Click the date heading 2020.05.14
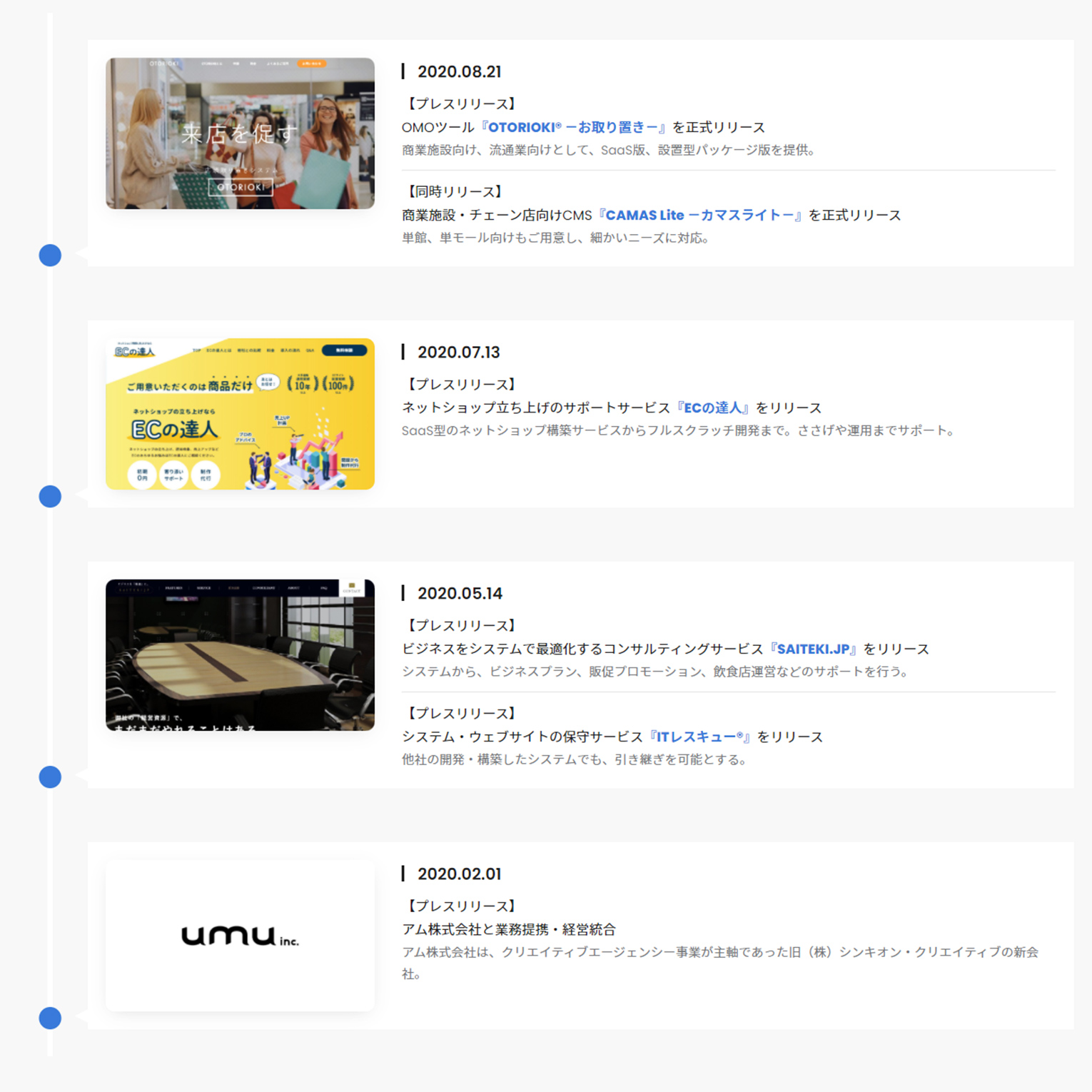The width and height of the screenshot is (1092, 1092). (x=460, y=593)
